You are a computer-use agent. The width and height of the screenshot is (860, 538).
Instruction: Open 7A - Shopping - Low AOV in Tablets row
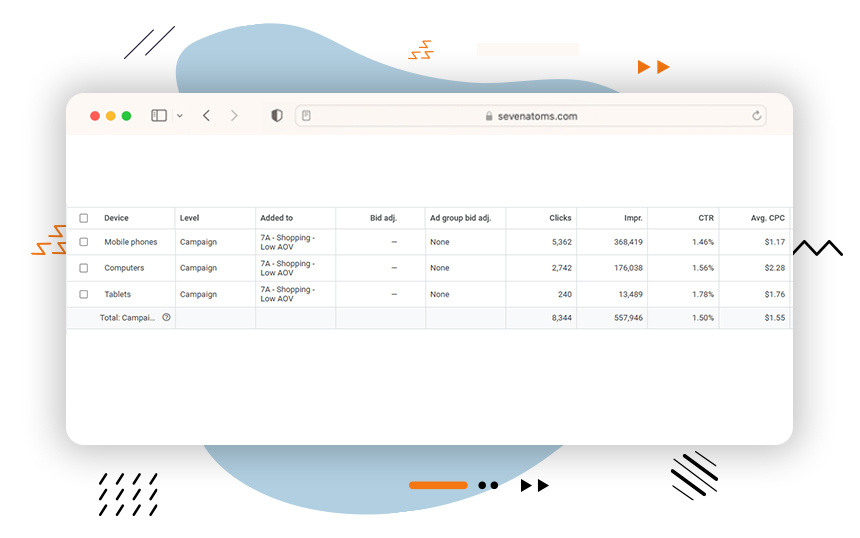click(287, 294)
